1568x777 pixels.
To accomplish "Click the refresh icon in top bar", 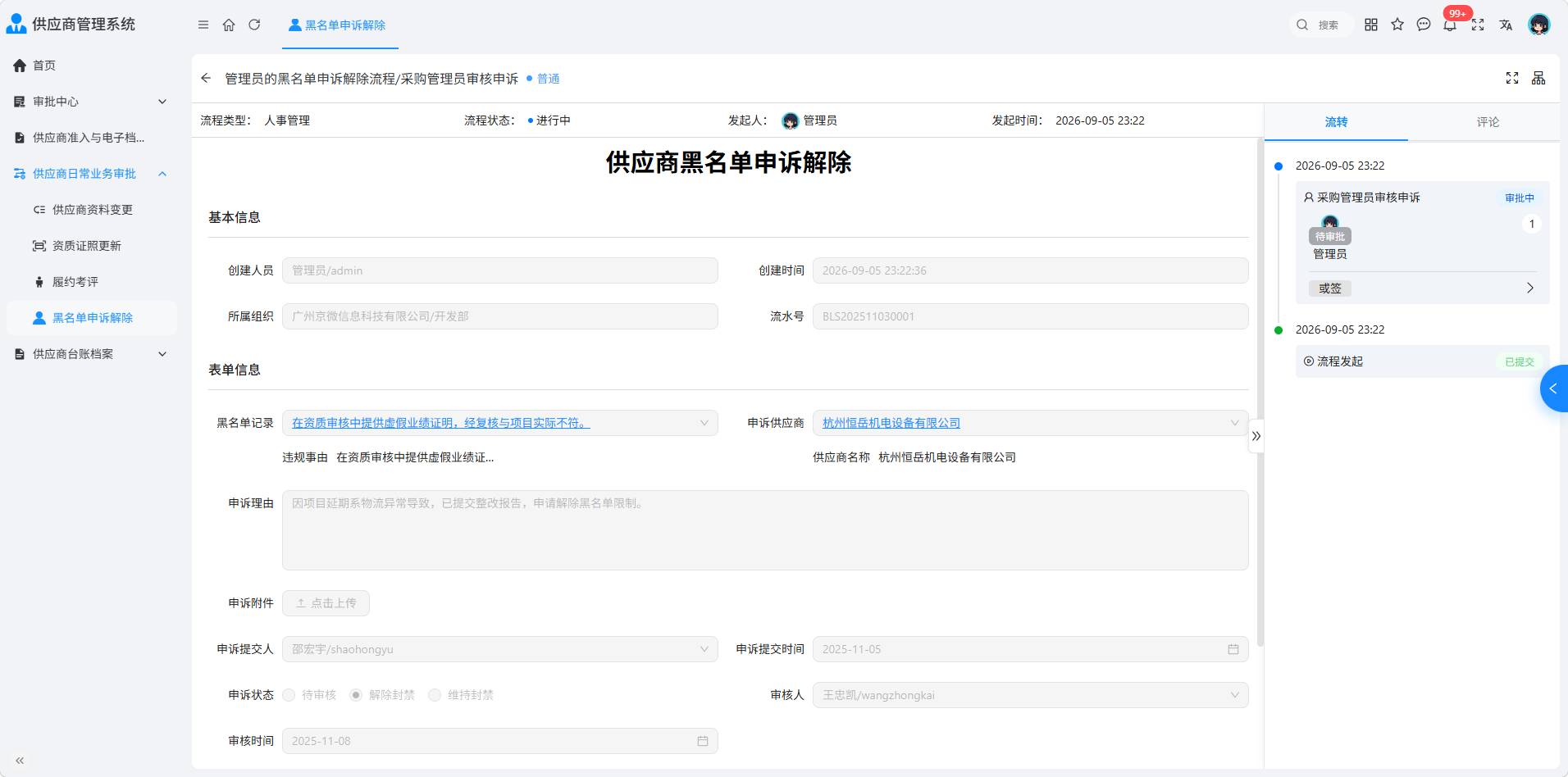I will (x=254, y=25).
